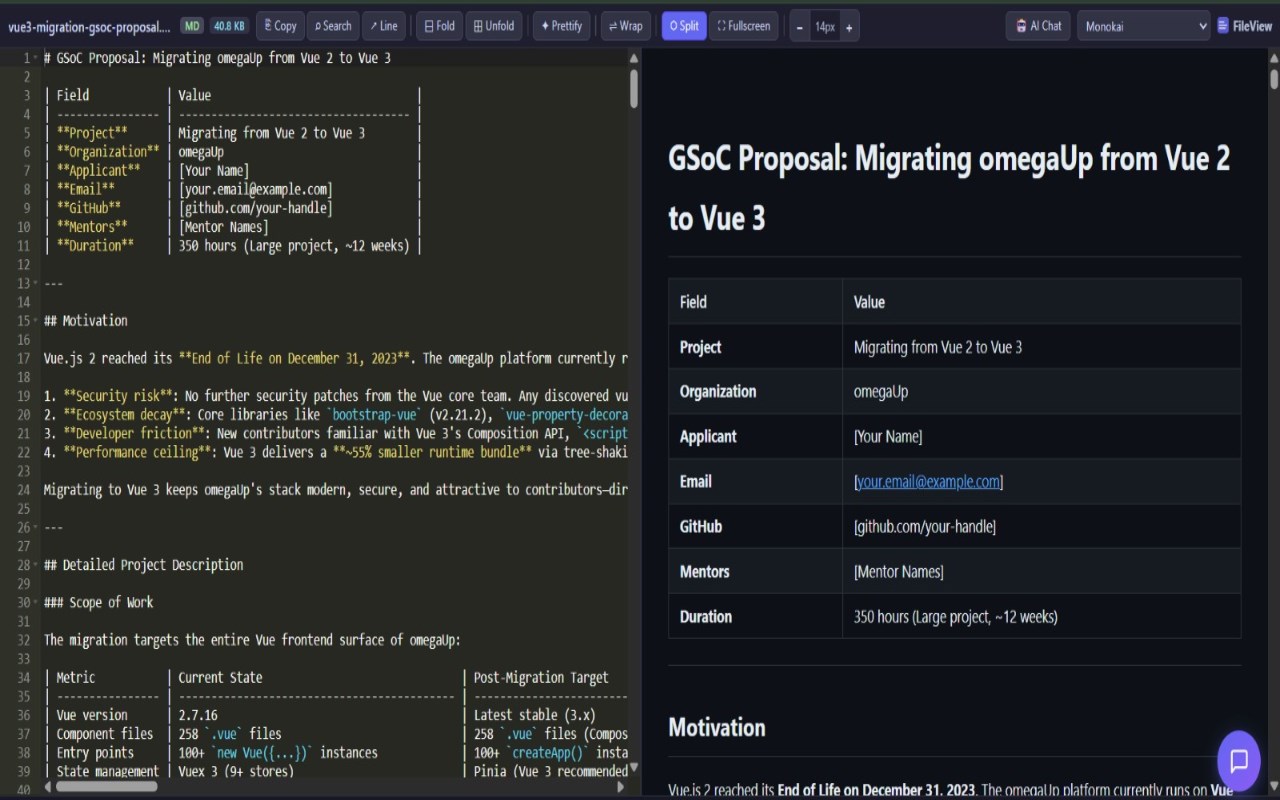1280x800 pixels.
Task: Switch to Fullscreen mode
Action: point(744,26)
